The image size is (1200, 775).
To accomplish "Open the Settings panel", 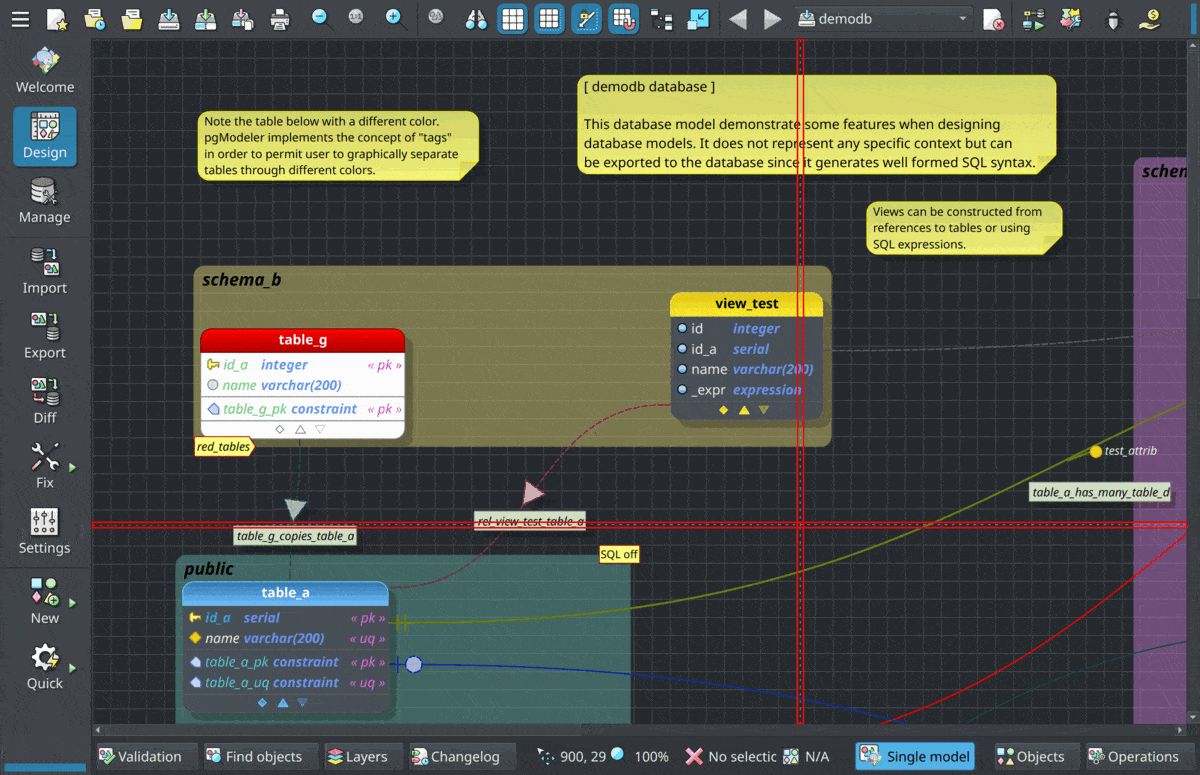I will pos(45,531).
